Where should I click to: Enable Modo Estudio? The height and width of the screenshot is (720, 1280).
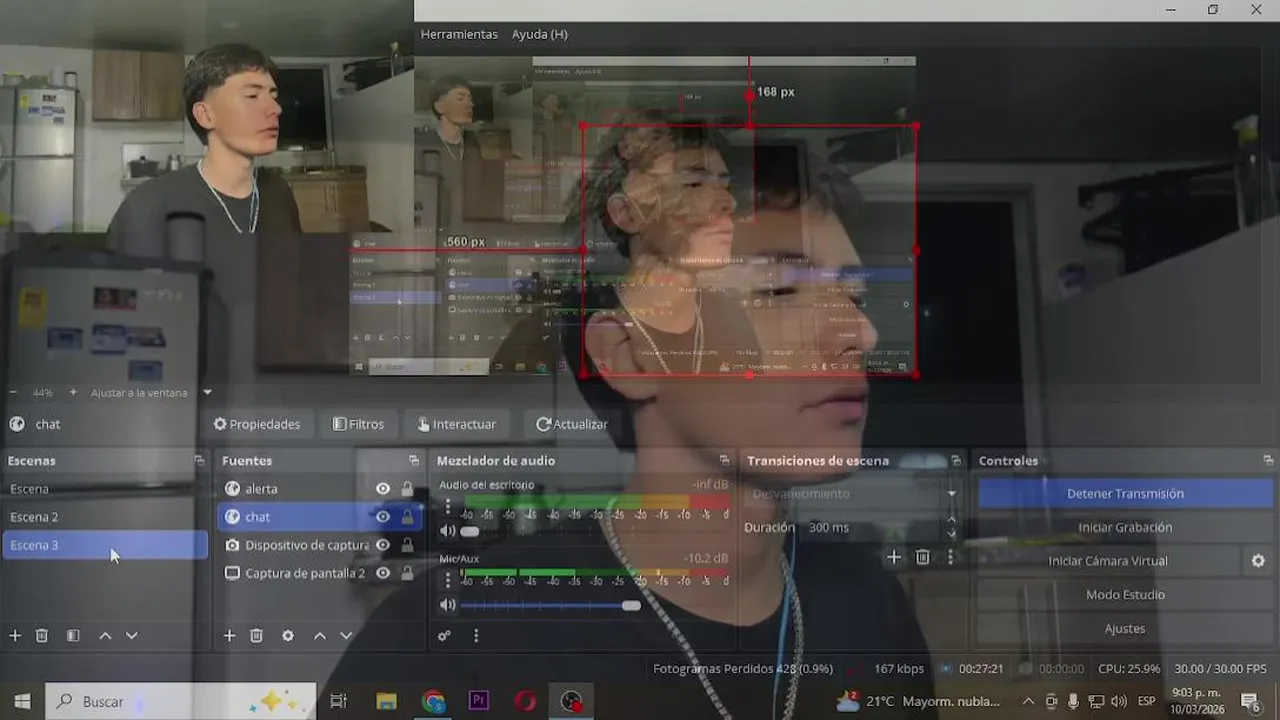tap(1125, 595)
